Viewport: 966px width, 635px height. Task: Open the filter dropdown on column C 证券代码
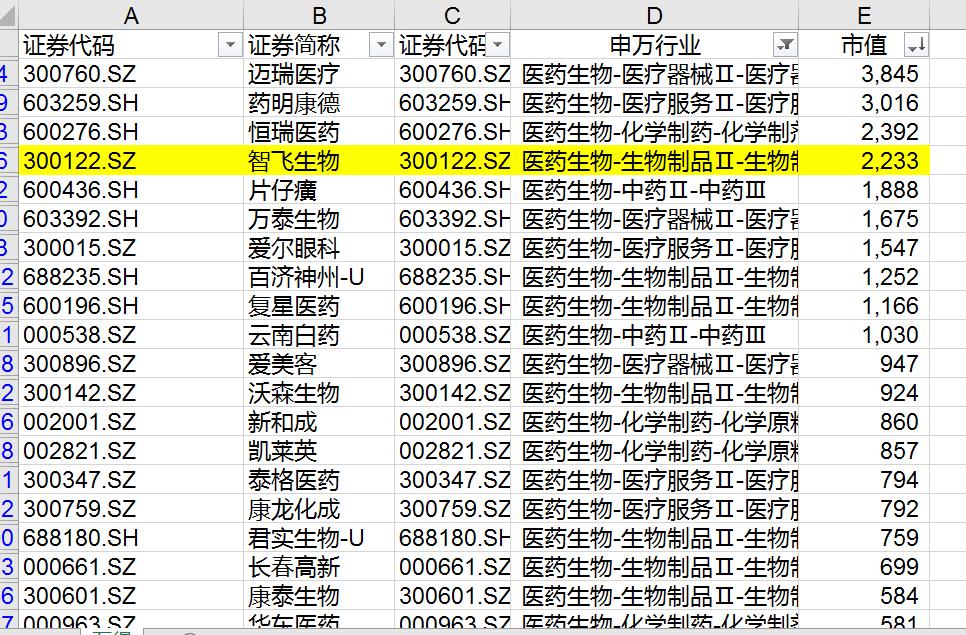499,44
